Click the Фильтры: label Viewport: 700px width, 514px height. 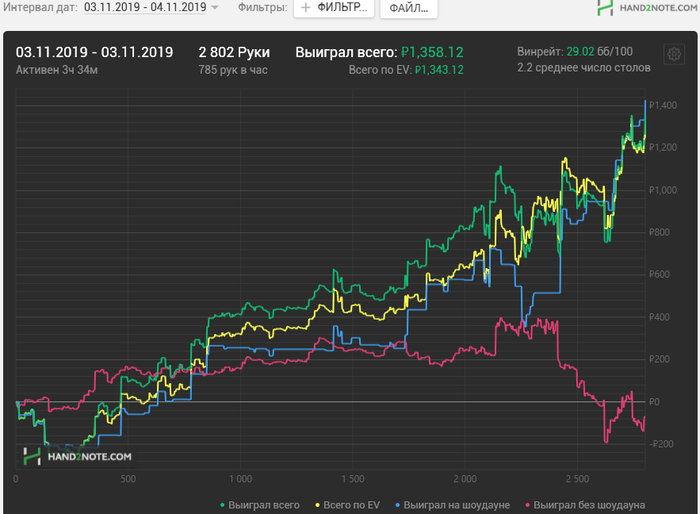point(262,7)
